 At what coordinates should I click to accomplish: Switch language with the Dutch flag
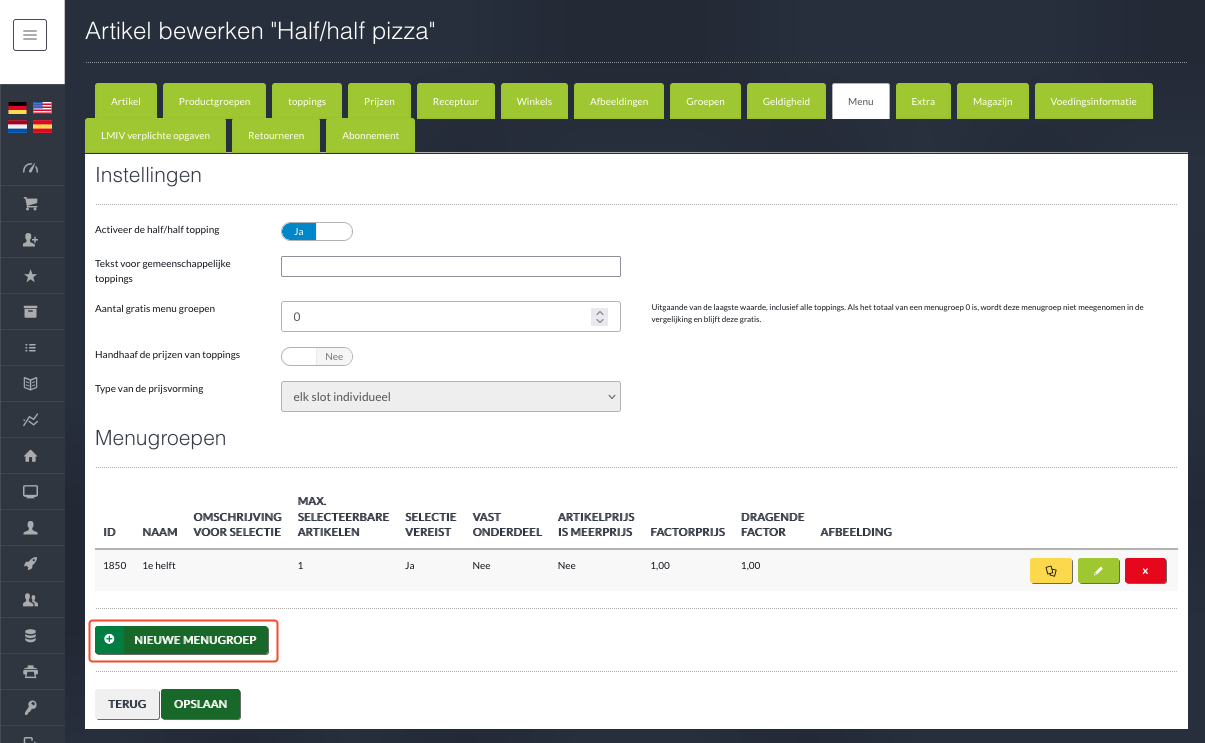pyautogui.click(x=17, y=127)
